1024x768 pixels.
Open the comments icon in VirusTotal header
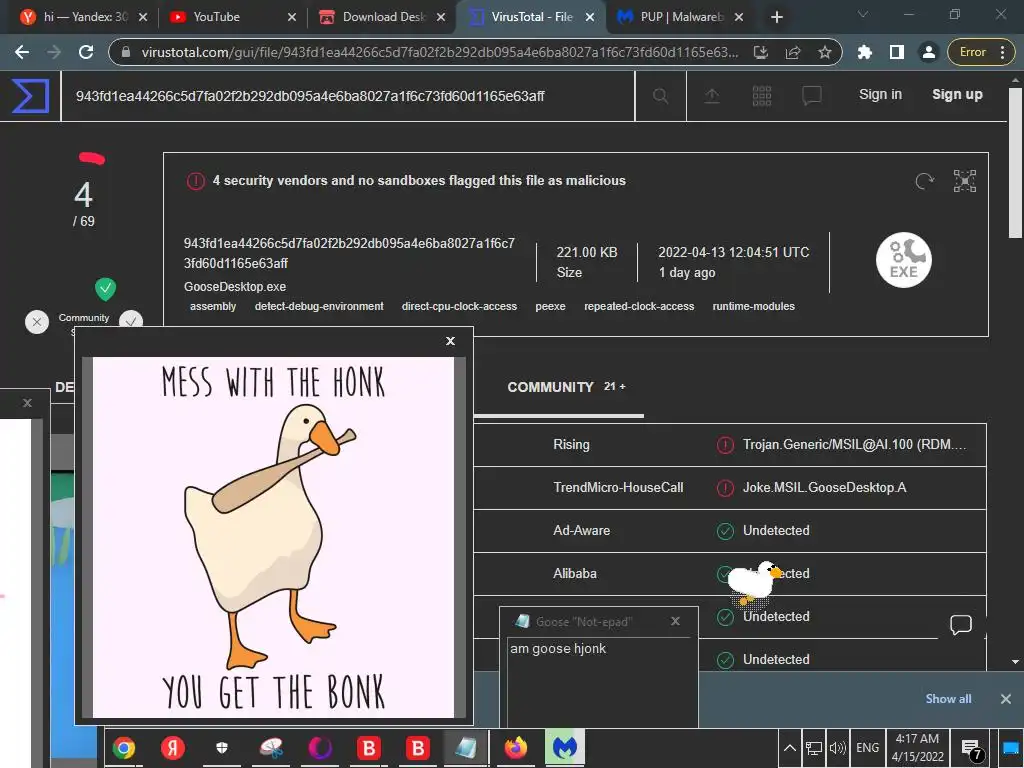pos(812,96)
